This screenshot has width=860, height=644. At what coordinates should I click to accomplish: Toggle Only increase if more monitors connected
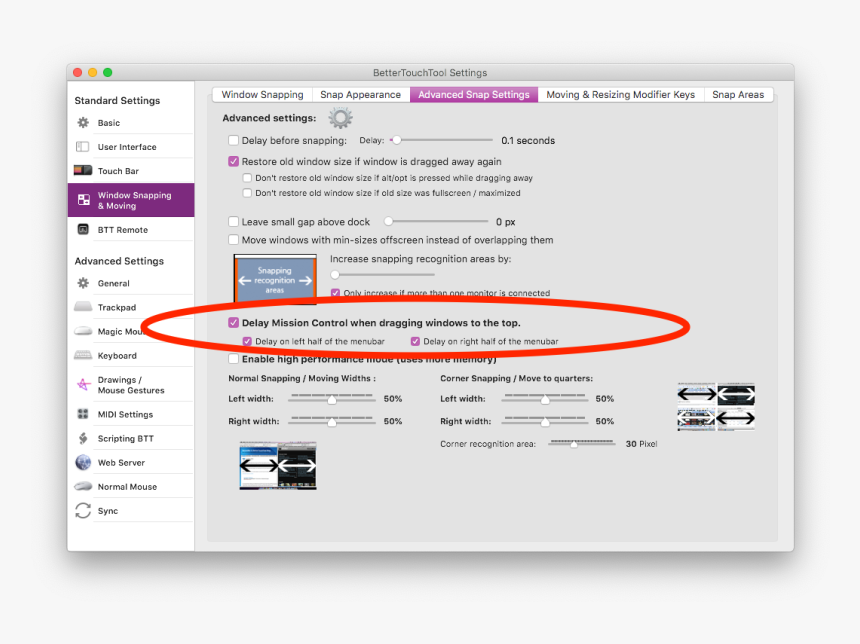(335, 293)
